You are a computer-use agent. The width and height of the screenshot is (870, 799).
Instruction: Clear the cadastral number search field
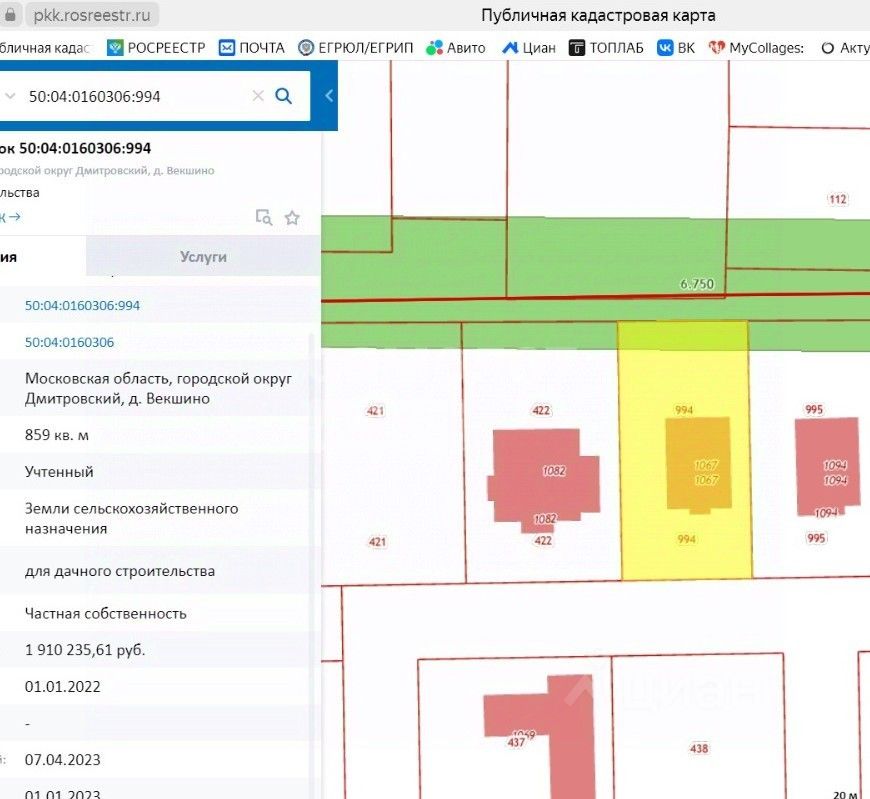[258, 96]
